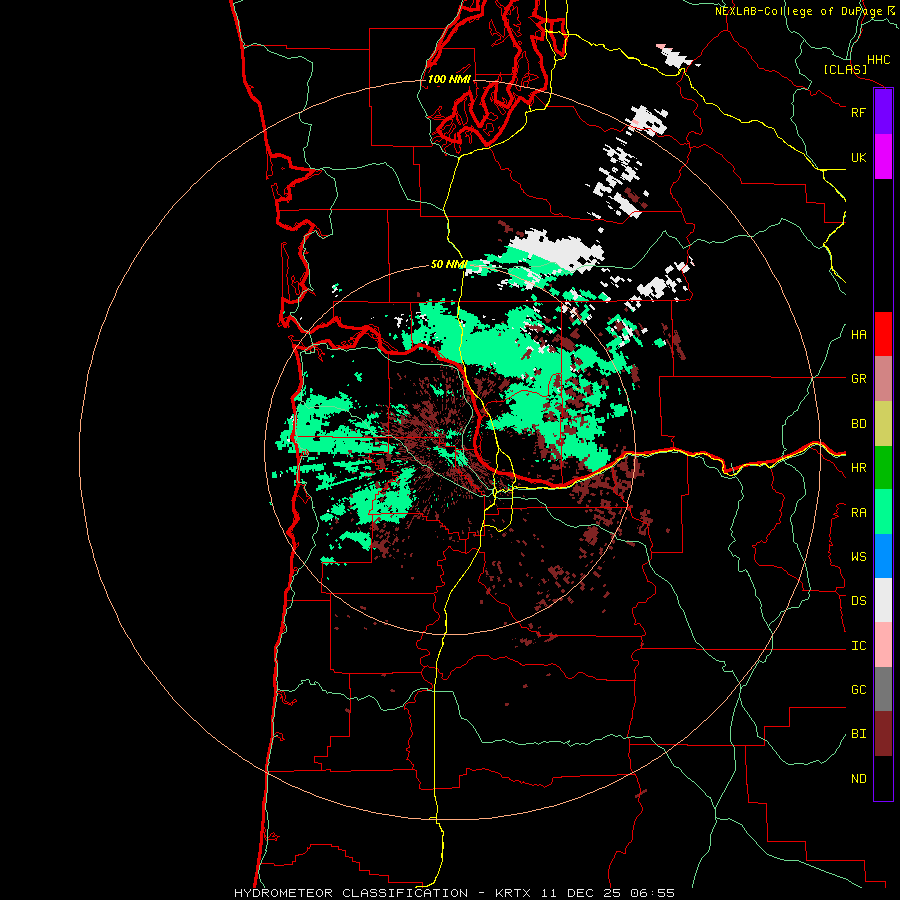
Task: Click the RF purple legend swatch
Action: [883, 112]
